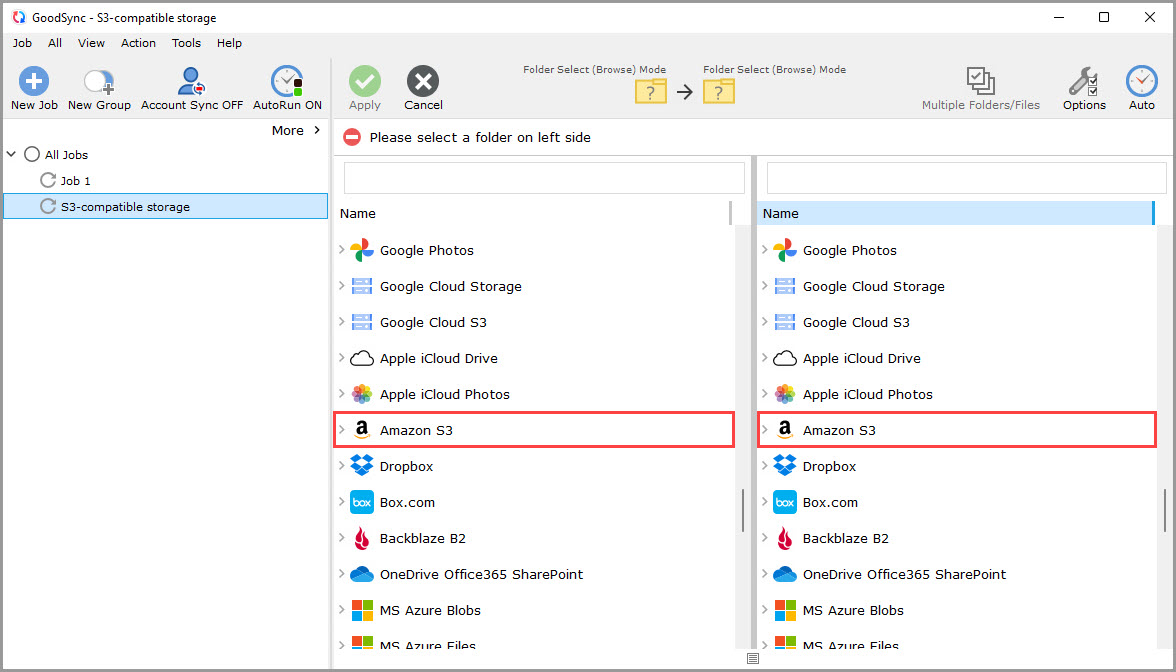The height and width of the screenshot is (672, 1176).
Task: Open the Action menu
Action: pos(139,43)
